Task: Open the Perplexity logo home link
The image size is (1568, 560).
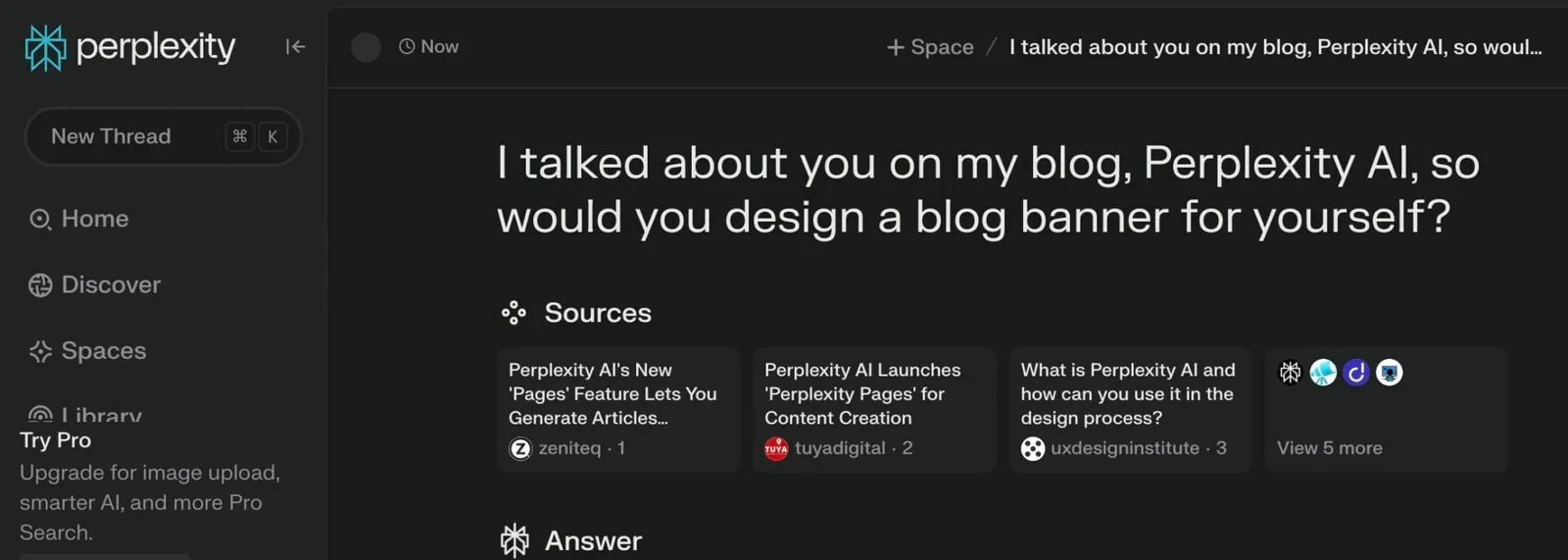Action: [130, 47]
